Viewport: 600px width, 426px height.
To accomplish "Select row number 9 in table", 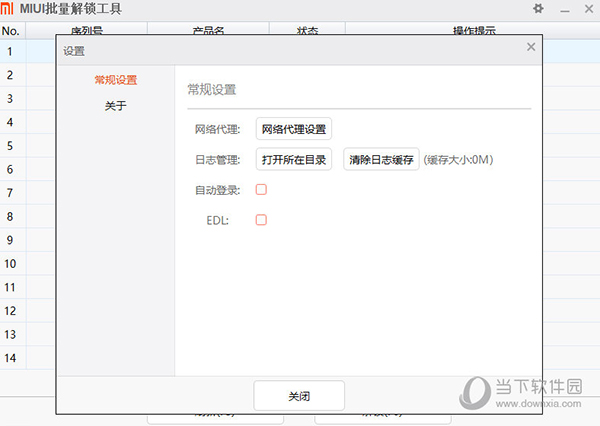I will point(10,240).
